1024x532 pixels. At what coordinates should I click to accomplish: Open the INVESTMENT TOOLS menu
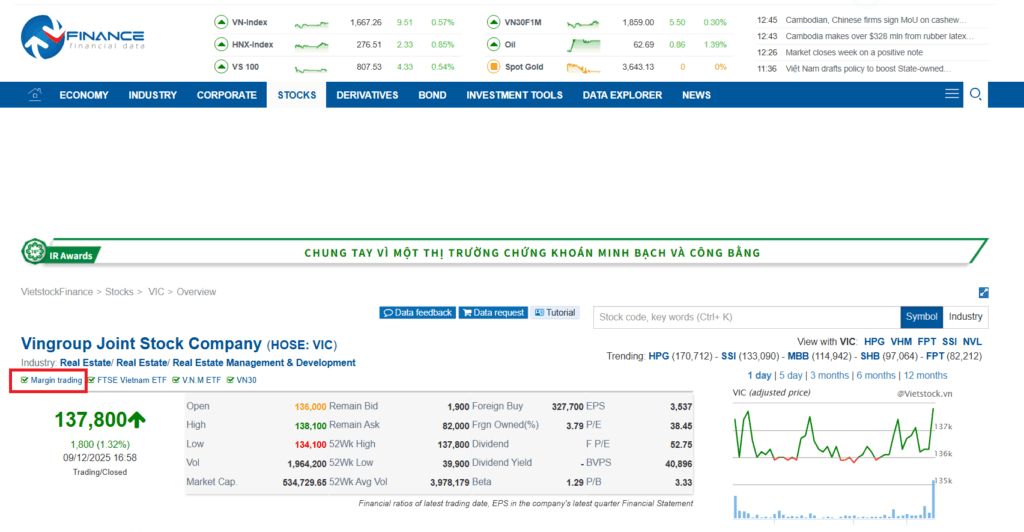pyautogui.click(x=515, y=95)
